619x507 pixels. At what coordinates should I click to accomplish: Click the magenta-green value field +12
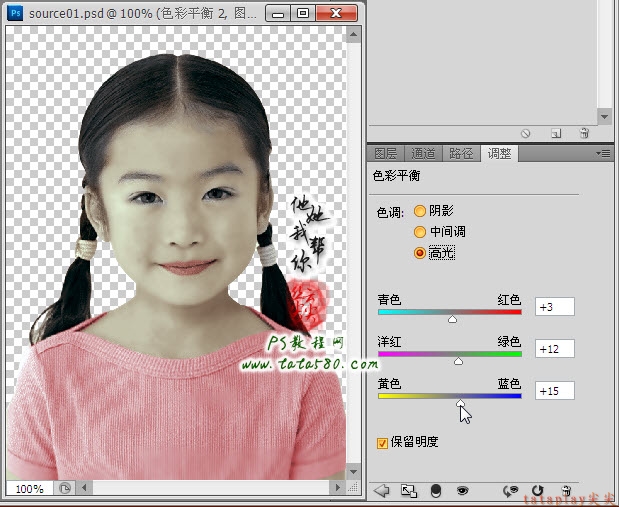pos(555,349)
